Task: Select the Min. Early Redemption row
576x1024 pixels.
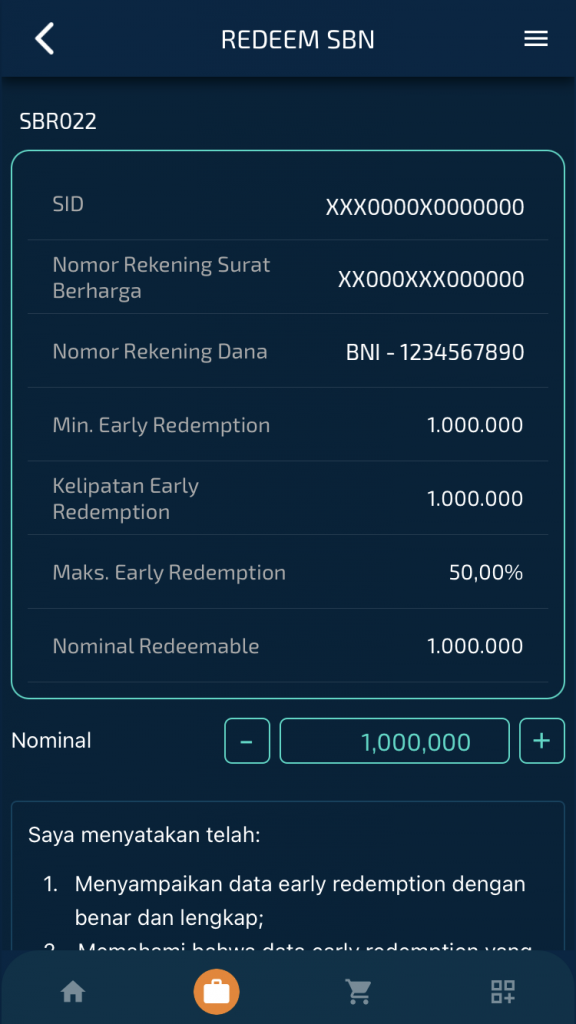Action: point(288,425)
